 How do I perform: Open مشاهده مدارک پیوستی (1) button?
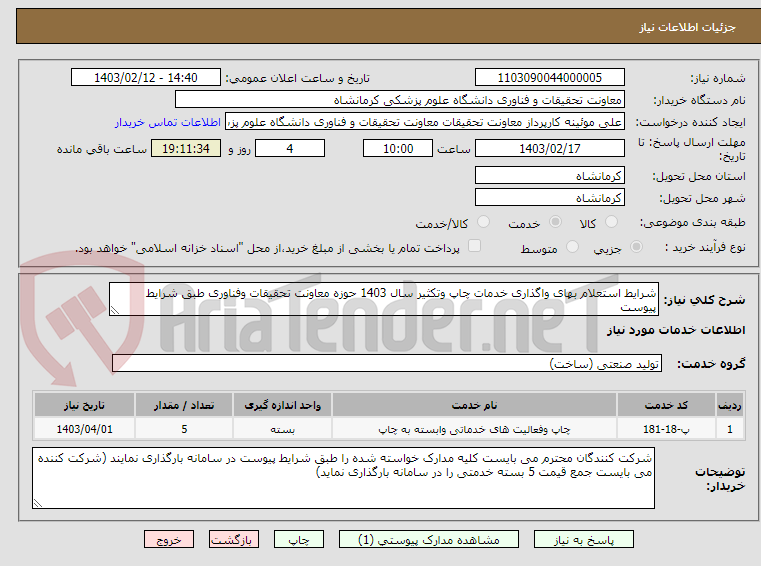pyautogui.click(x=429, y=539)
